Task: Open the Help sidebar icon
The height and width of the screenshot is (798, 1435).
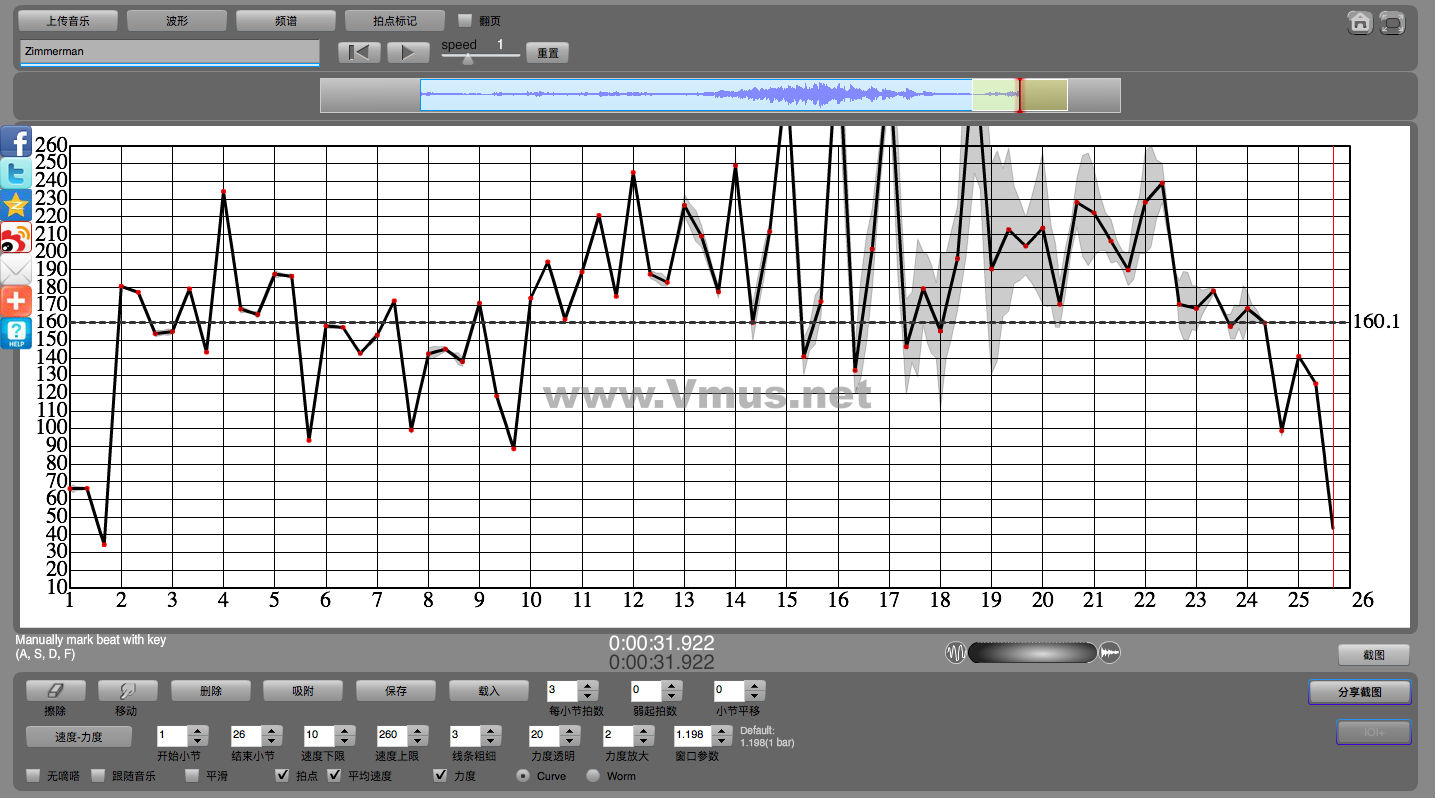Action: [16, 333]
